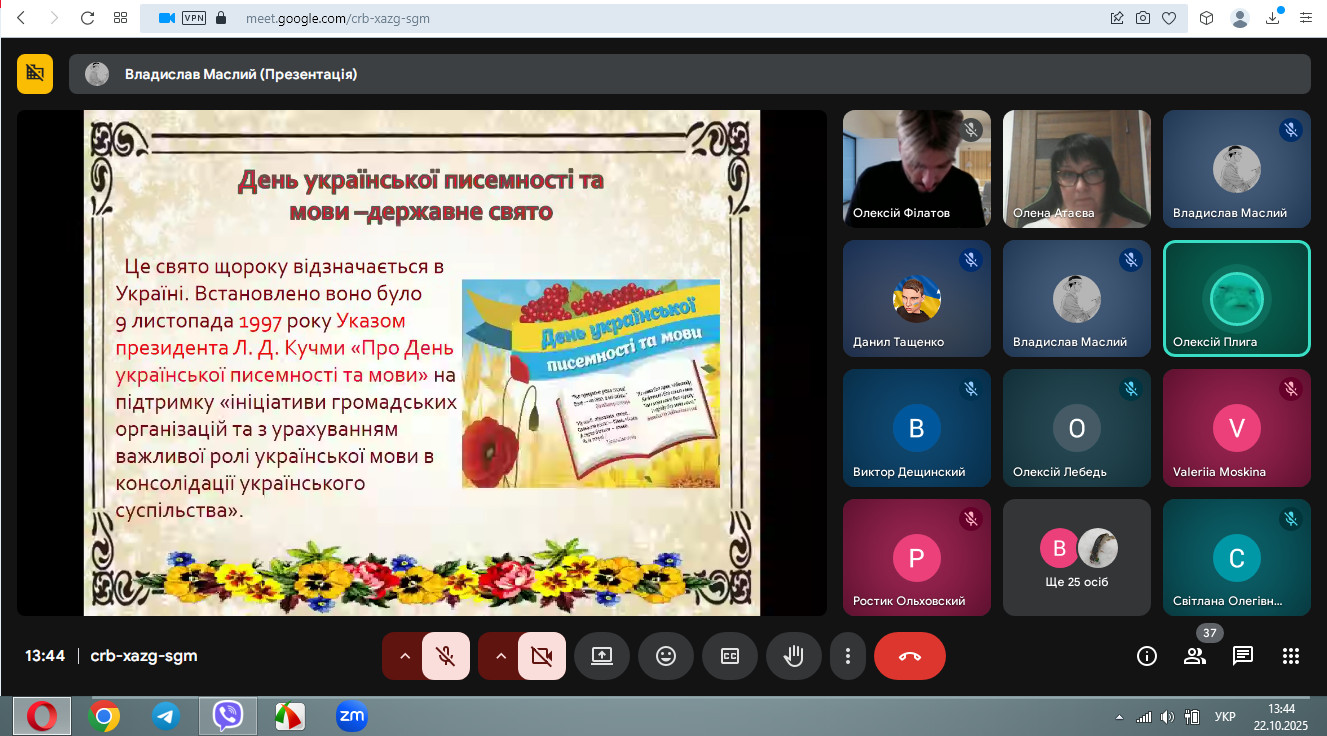Open the emoji reactions button
This screenshot has height=736, width=1327.
[666, 656]
